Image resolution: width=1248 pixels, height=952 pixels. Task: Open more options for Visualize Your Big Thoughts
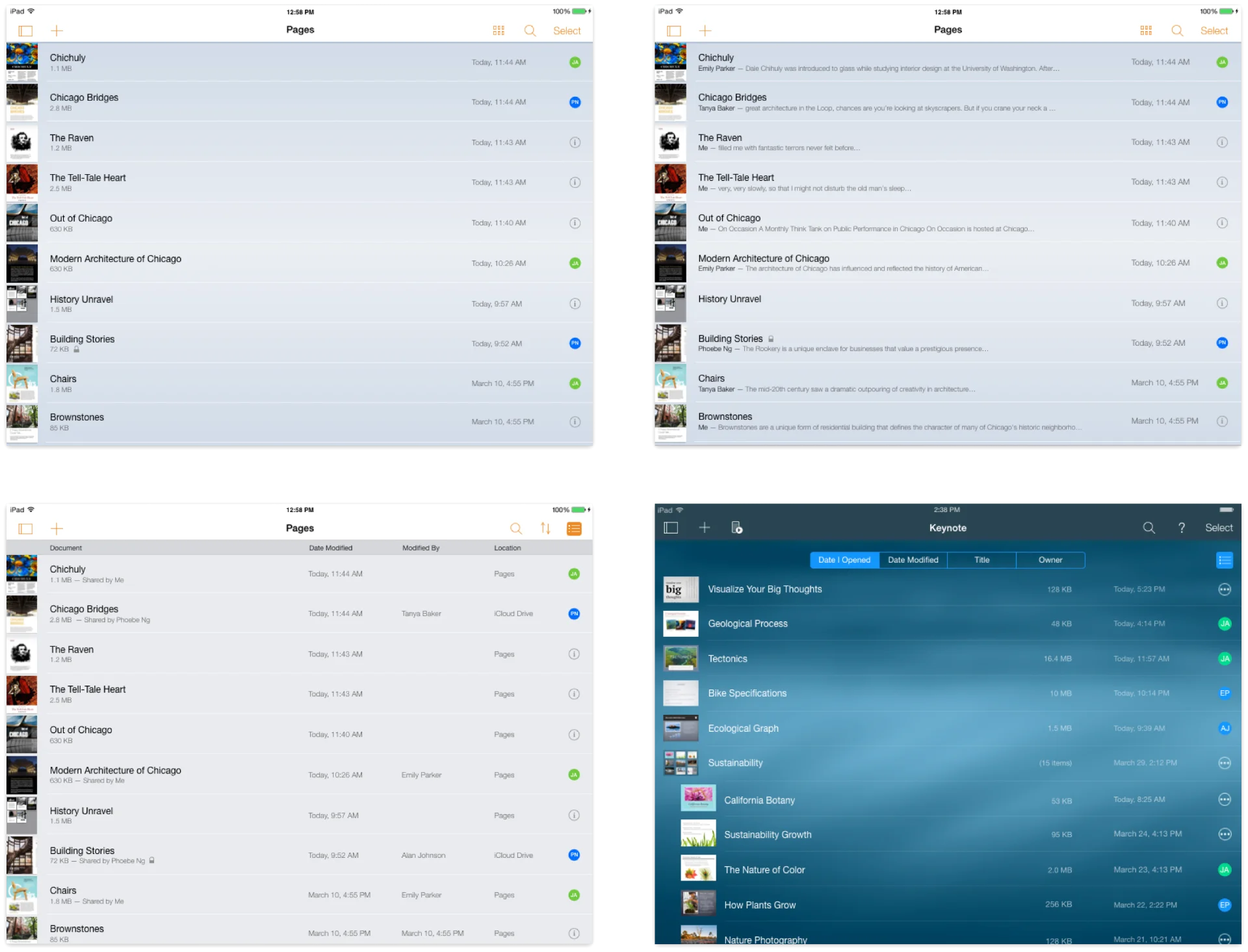click(x=1224, y=589)
